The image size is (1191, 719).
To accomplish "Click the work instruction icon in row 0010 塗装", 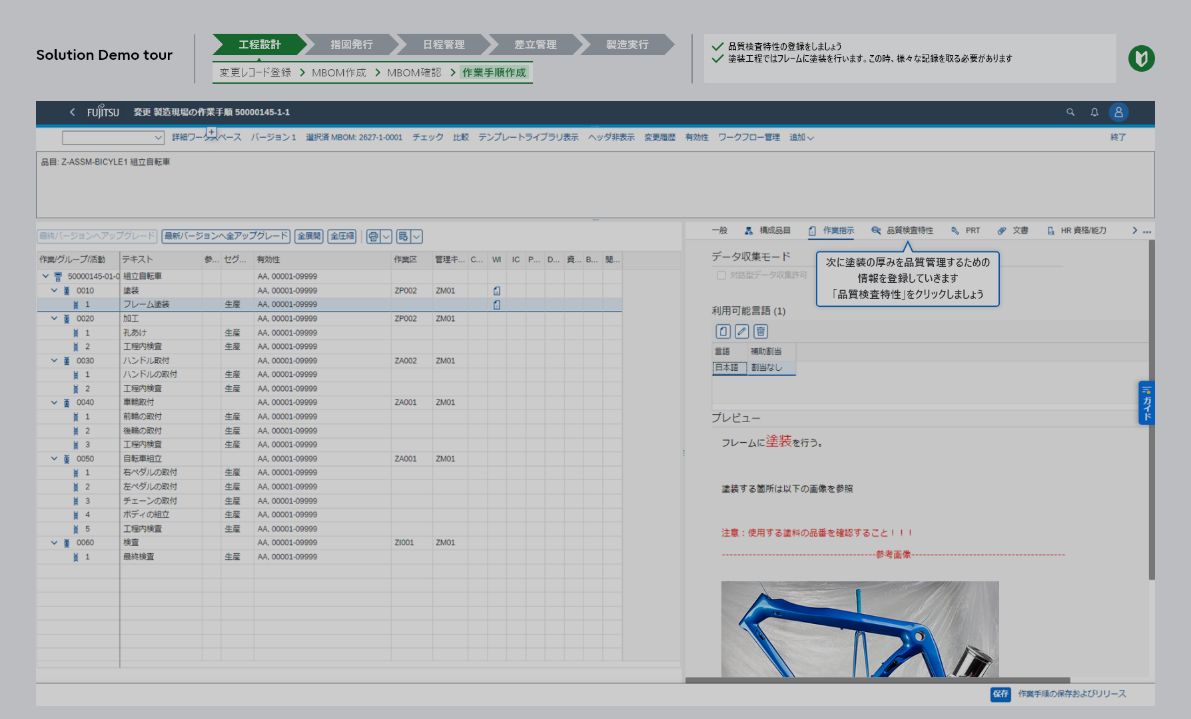I will [497, 291].
